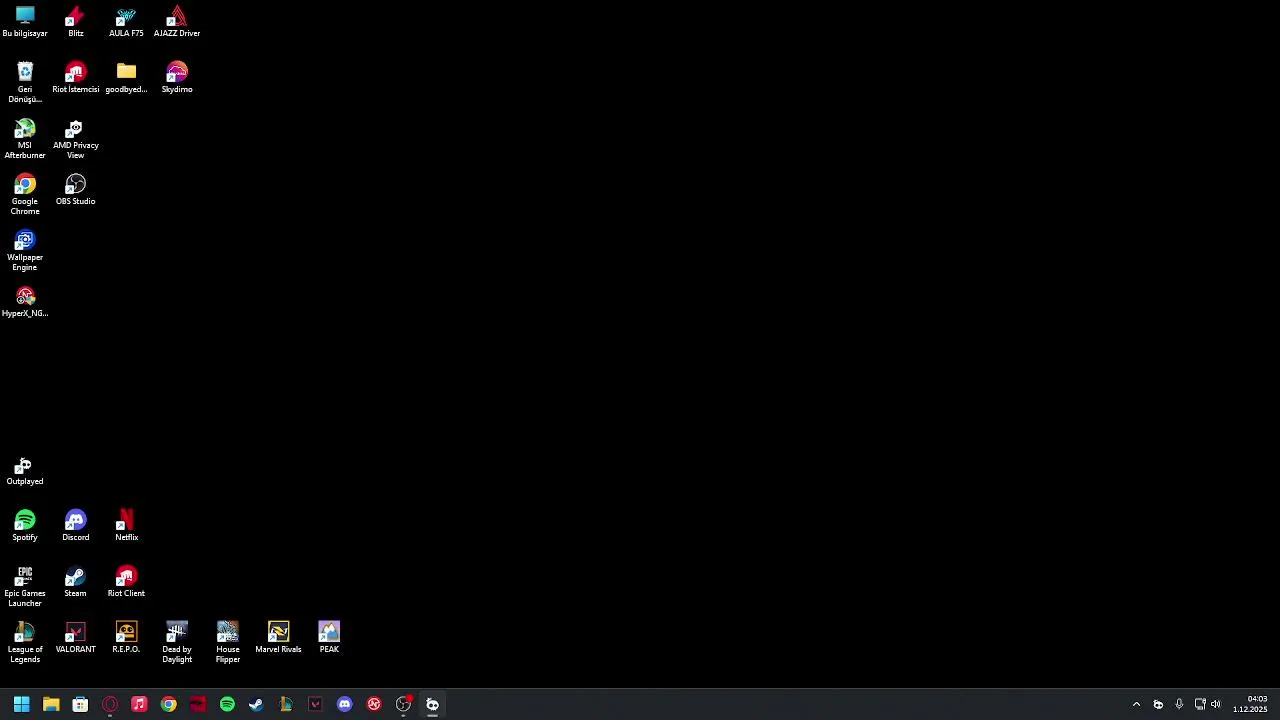1280x720 pixels.
Task: Launch Chrome from the taskbar
Action: point(168,704)
